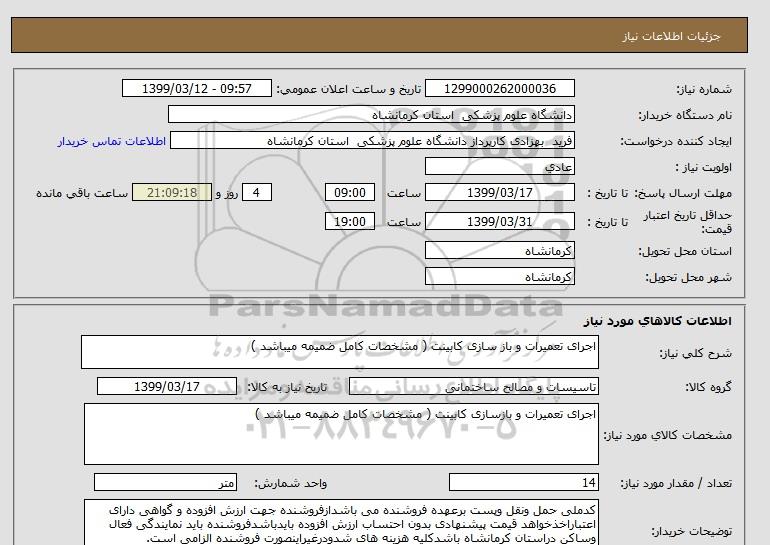Open the اطلاعات تماس خریدار link
The image size is (770, 545).
pyautogui.click(x=111, y=141)
